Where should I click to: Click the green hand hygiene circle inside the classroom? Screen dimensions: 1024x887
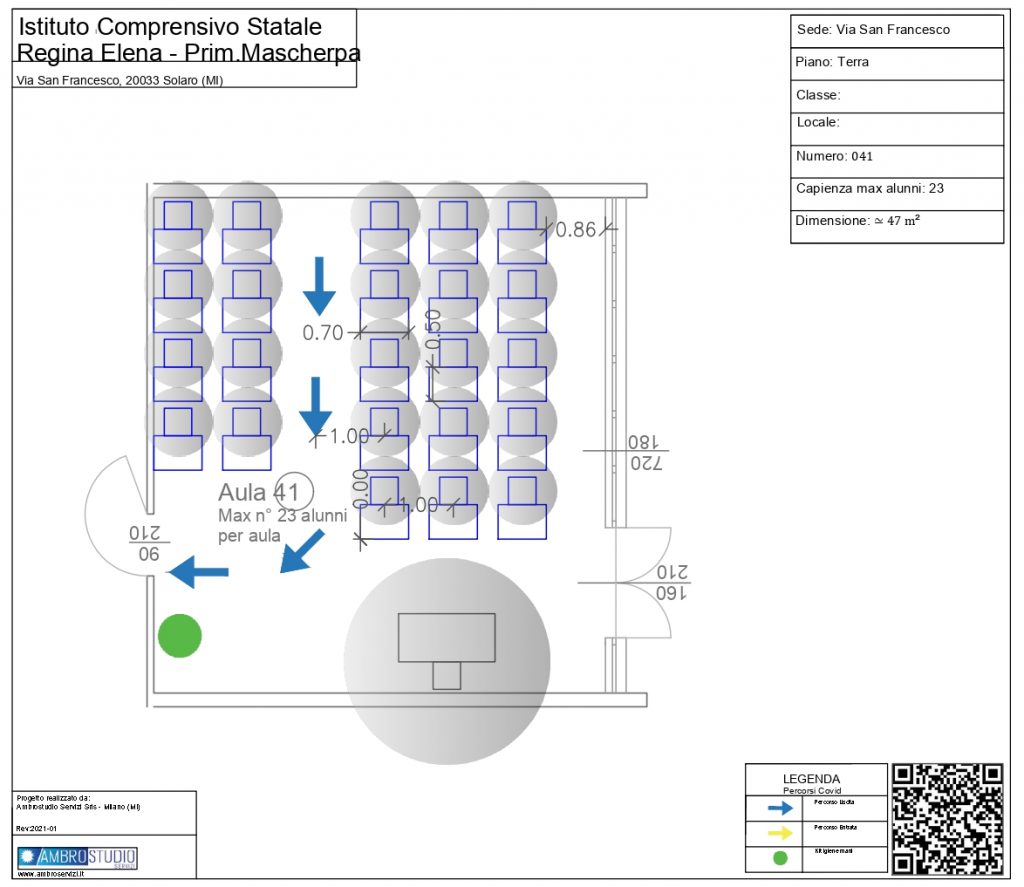pyautogui.click(x=180, y=636)
